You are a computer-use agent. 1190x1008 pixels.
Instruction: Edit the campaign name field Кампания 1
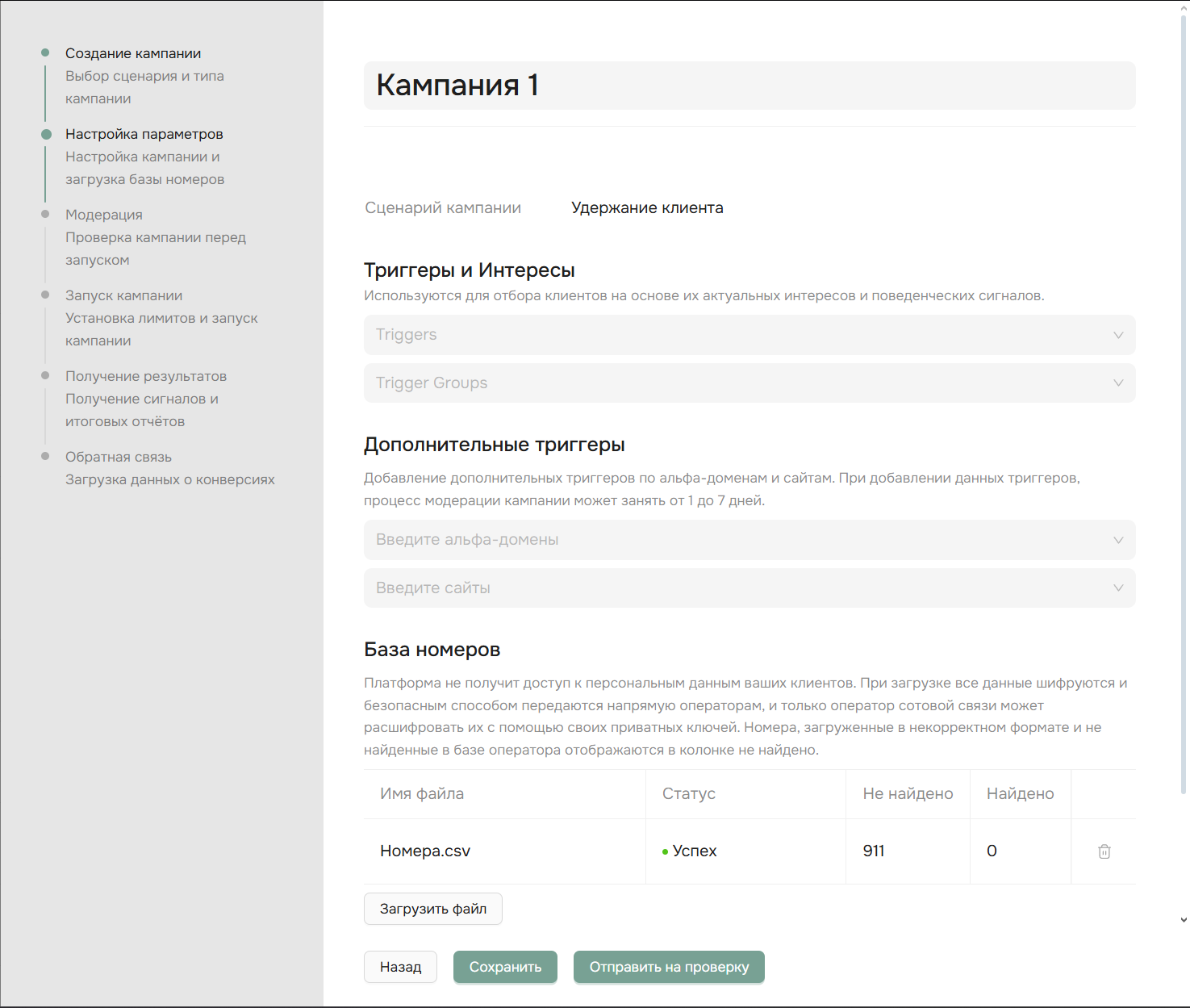(x=749, y=86)
